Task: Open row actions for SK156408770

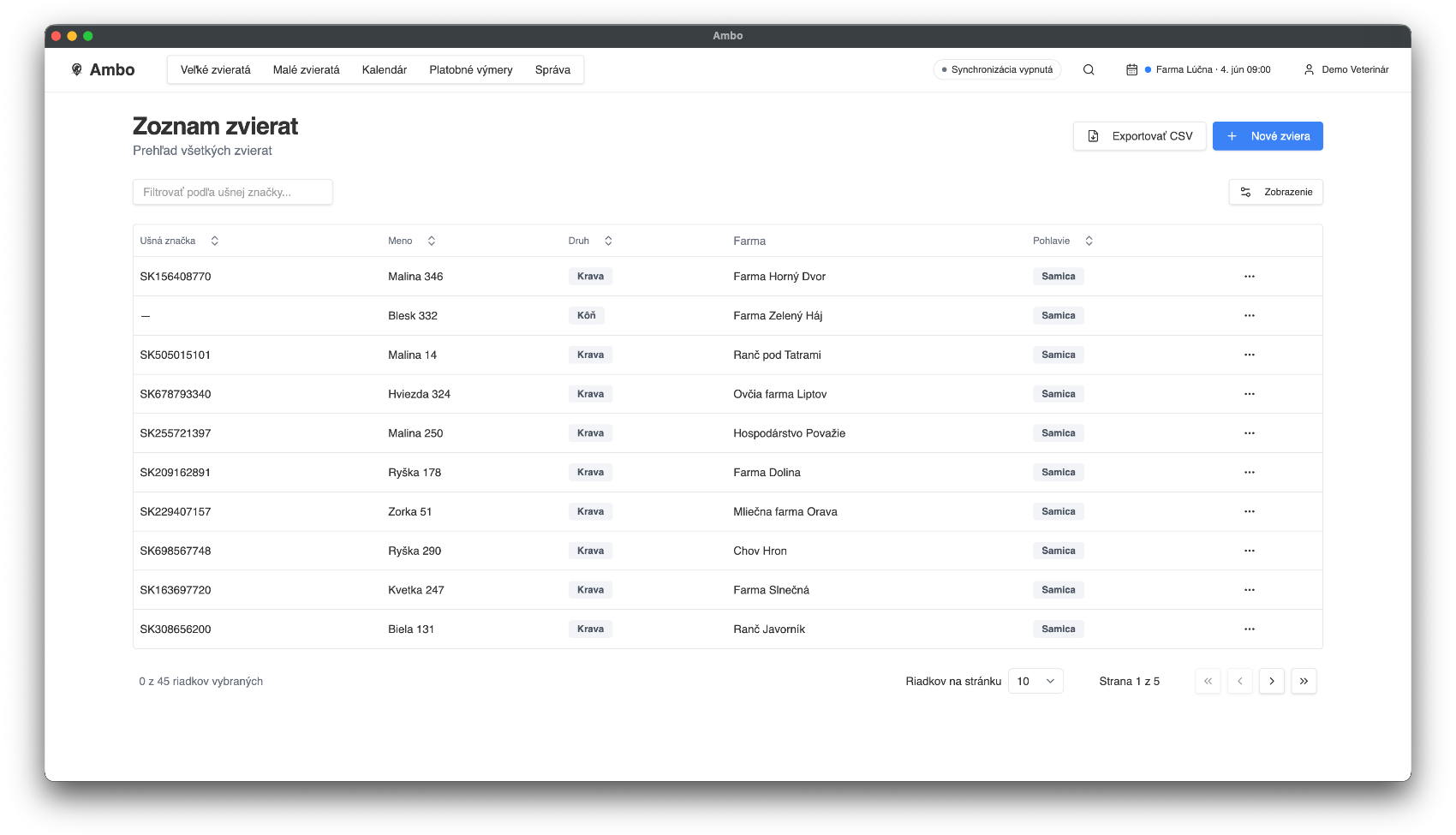Action: [1250, 277]
